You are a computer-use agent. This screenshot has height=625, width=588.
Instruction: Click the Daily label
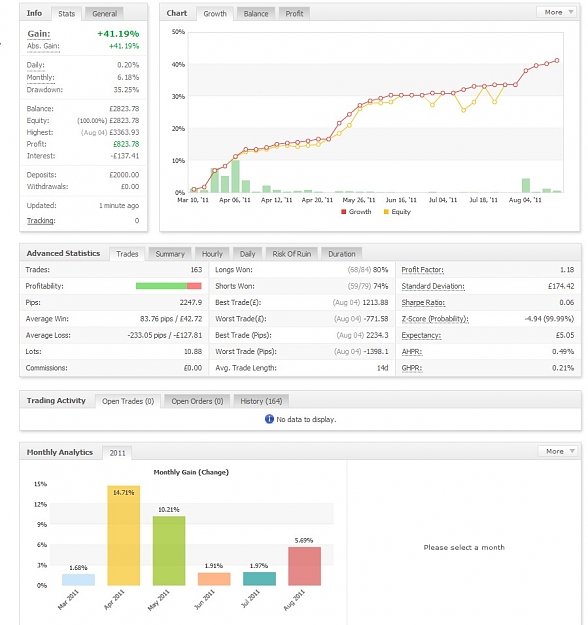click(x=35, y=65)
